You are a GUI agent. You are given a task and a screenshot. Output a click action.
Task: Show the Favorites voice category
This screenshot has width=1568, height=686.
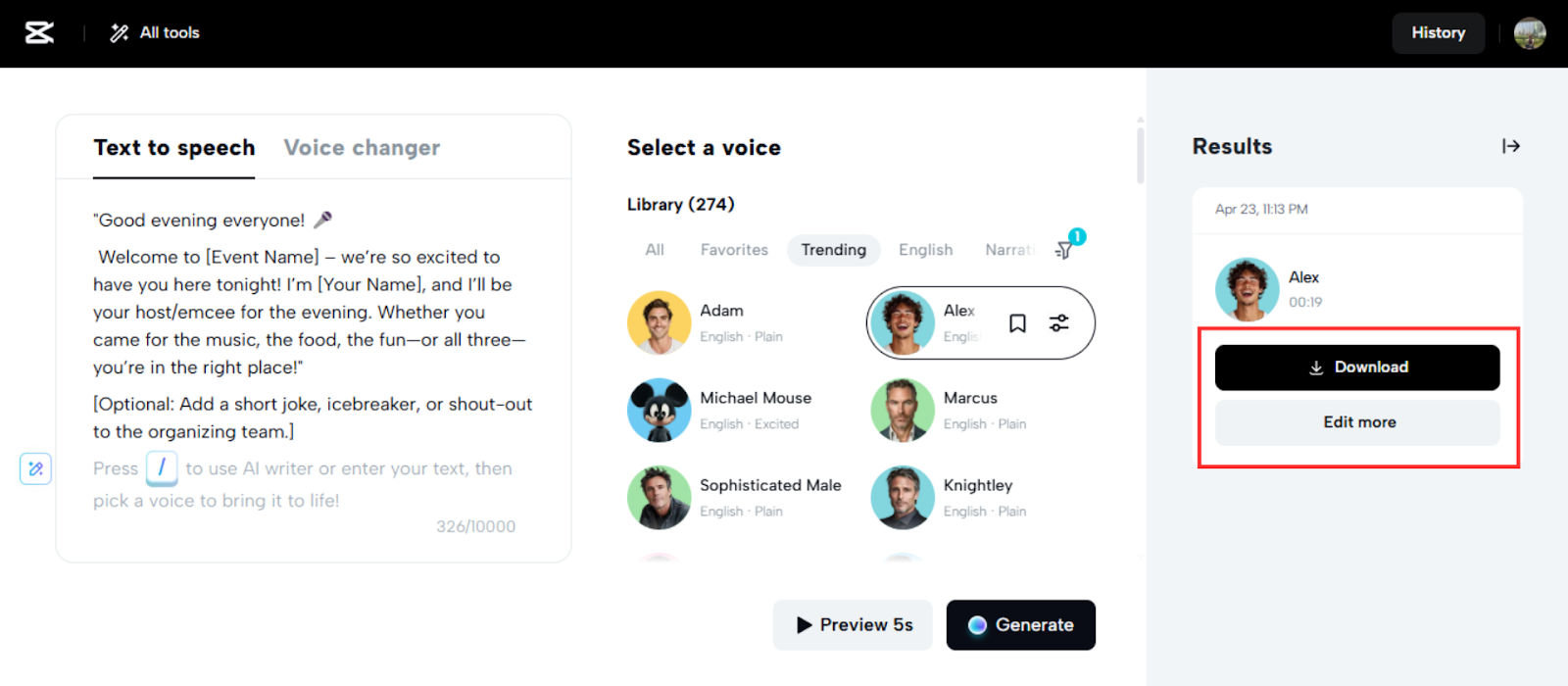click(x=734, y=250)
